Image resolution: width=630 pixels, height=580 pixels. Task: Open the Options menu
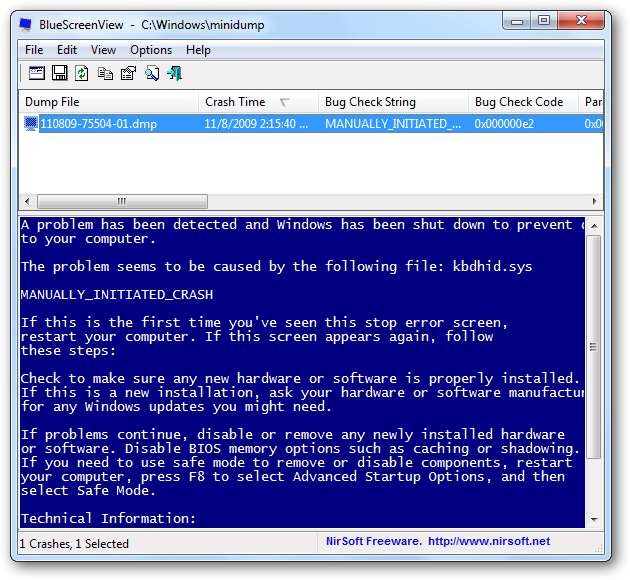click(x=151, y=50)
